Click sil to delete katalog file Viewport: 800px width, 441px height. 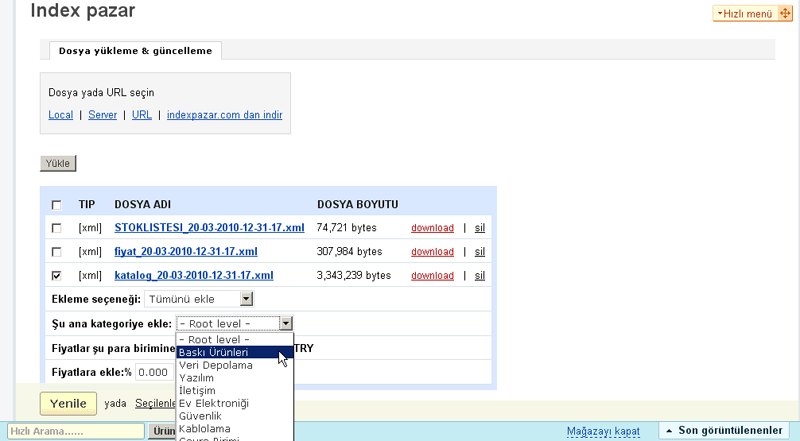pos(480,276)
